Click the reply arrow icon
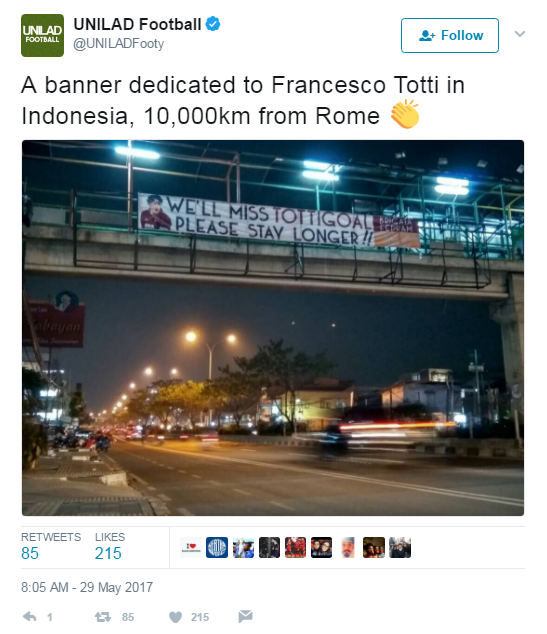 (x=30, y=617)
